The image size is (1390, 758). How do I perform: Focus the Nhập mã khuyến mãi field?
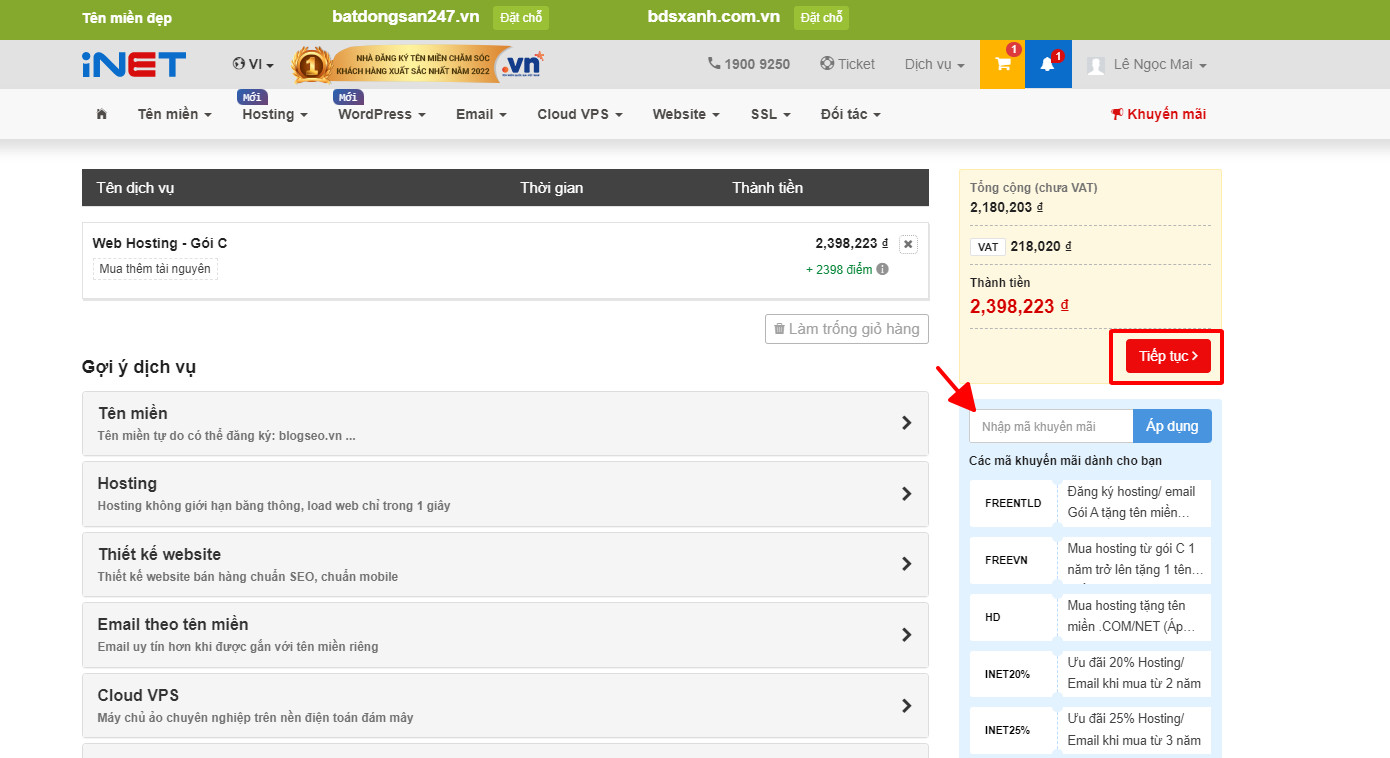[x=1051, y=426]
